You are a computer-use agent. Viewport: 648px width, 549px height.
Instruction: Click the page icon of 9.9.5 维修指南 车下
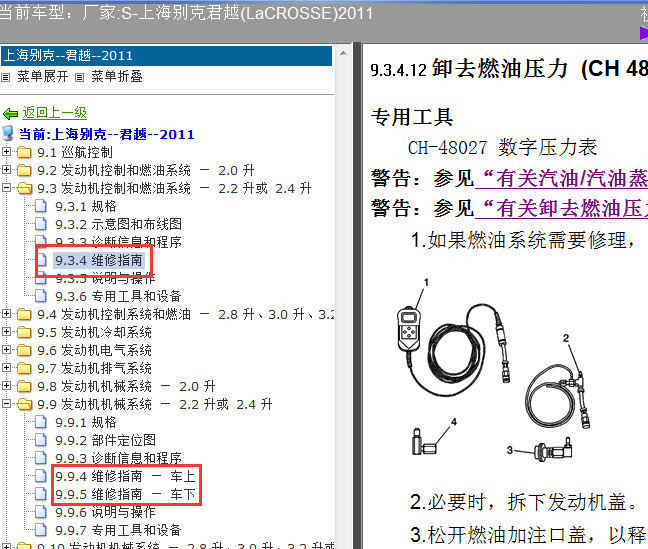[x=40, y=494]
